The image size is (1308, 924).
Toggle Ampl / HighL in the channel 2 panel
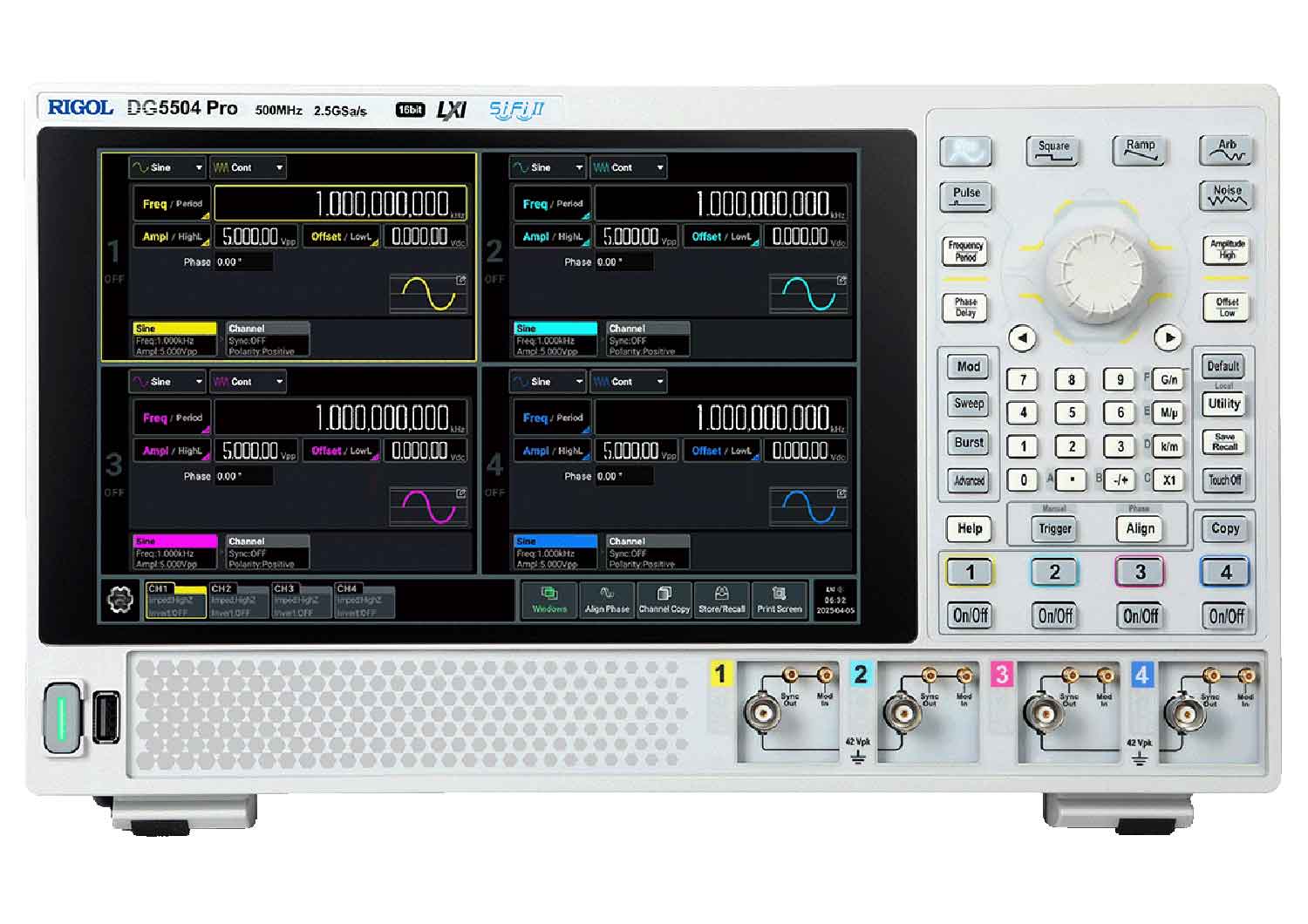click(x=553, y=236)
